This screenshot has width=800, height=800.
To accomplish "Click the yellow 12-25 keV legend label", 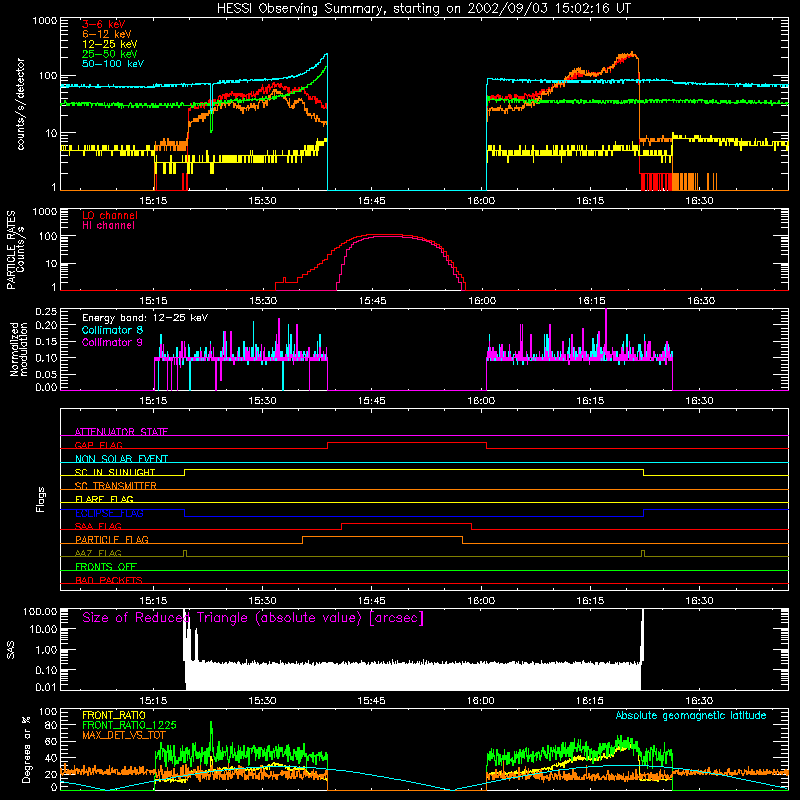I will point(109,44).
